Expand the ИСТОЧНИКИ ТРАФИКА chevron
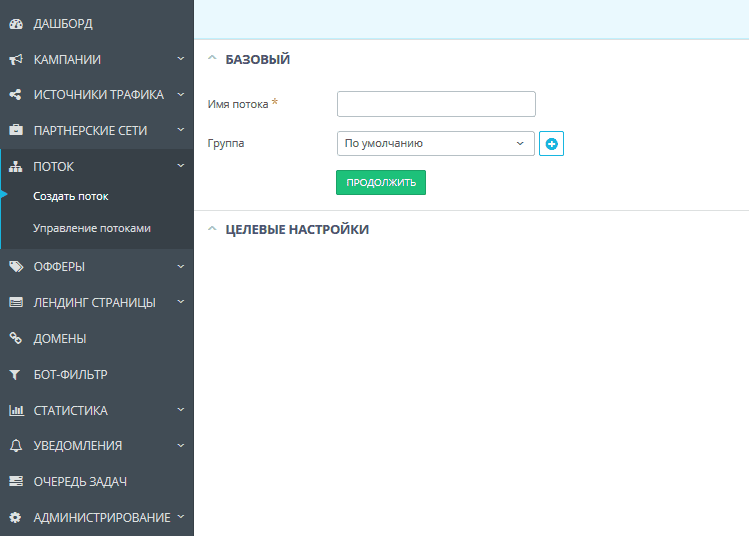The width and height of the screenshot is (749, 536). click(x=181, y=95)
